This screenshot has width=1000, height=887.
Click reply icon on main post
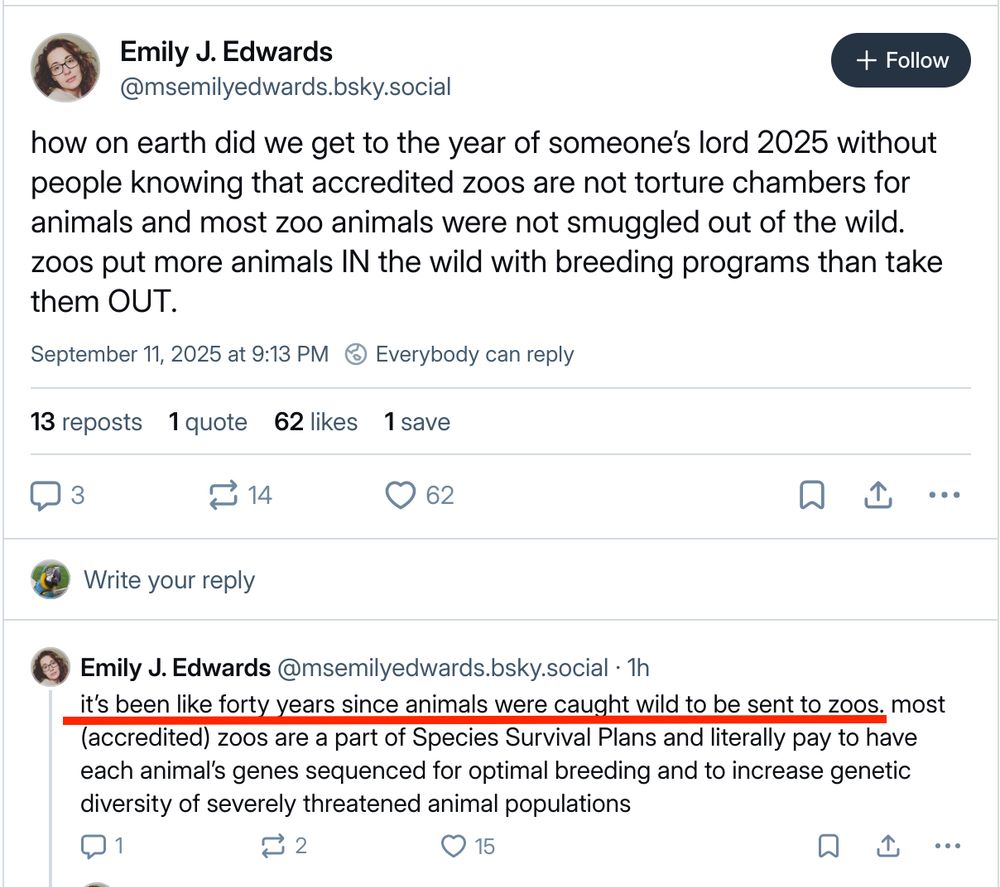[x=46, y=495]
